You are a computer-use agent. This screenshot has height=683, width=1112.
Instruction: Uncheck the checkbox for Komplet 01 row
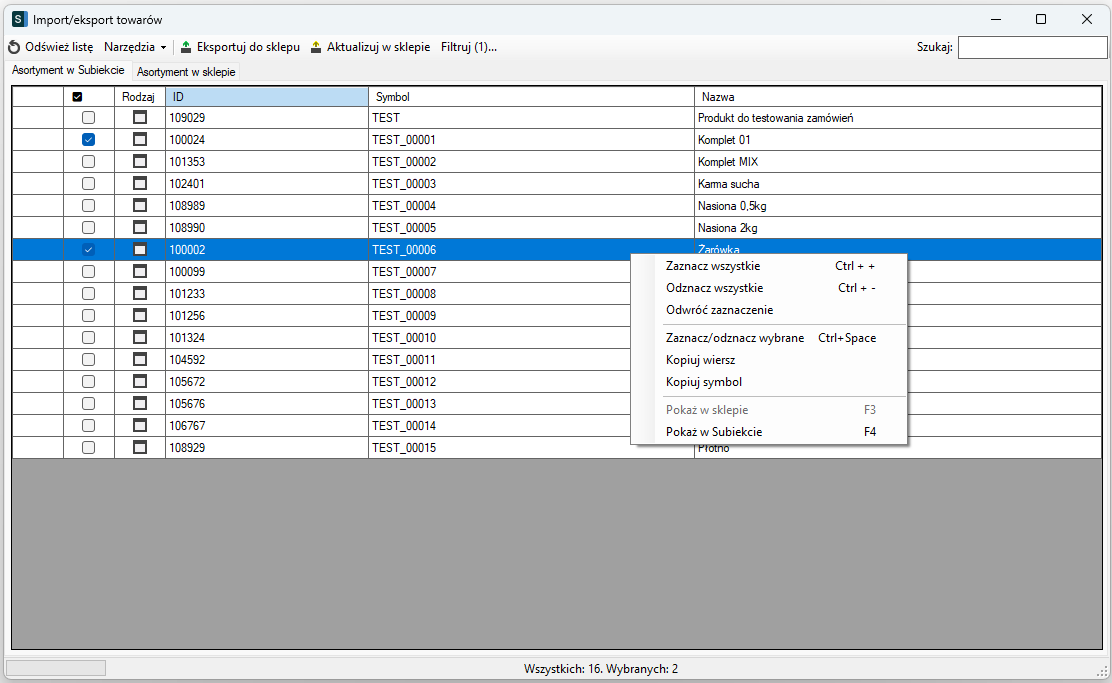pos(88,140)
